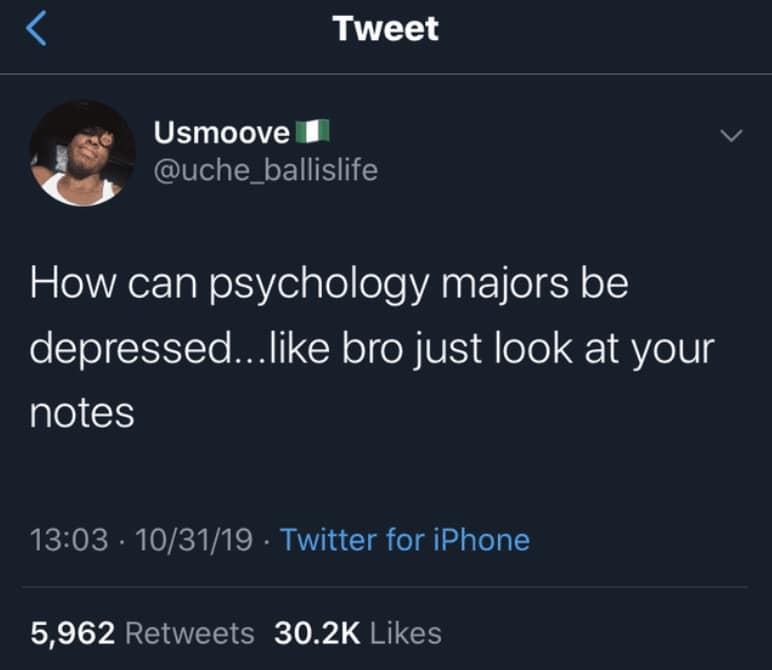Open the Retweets label list

(190, 633)
